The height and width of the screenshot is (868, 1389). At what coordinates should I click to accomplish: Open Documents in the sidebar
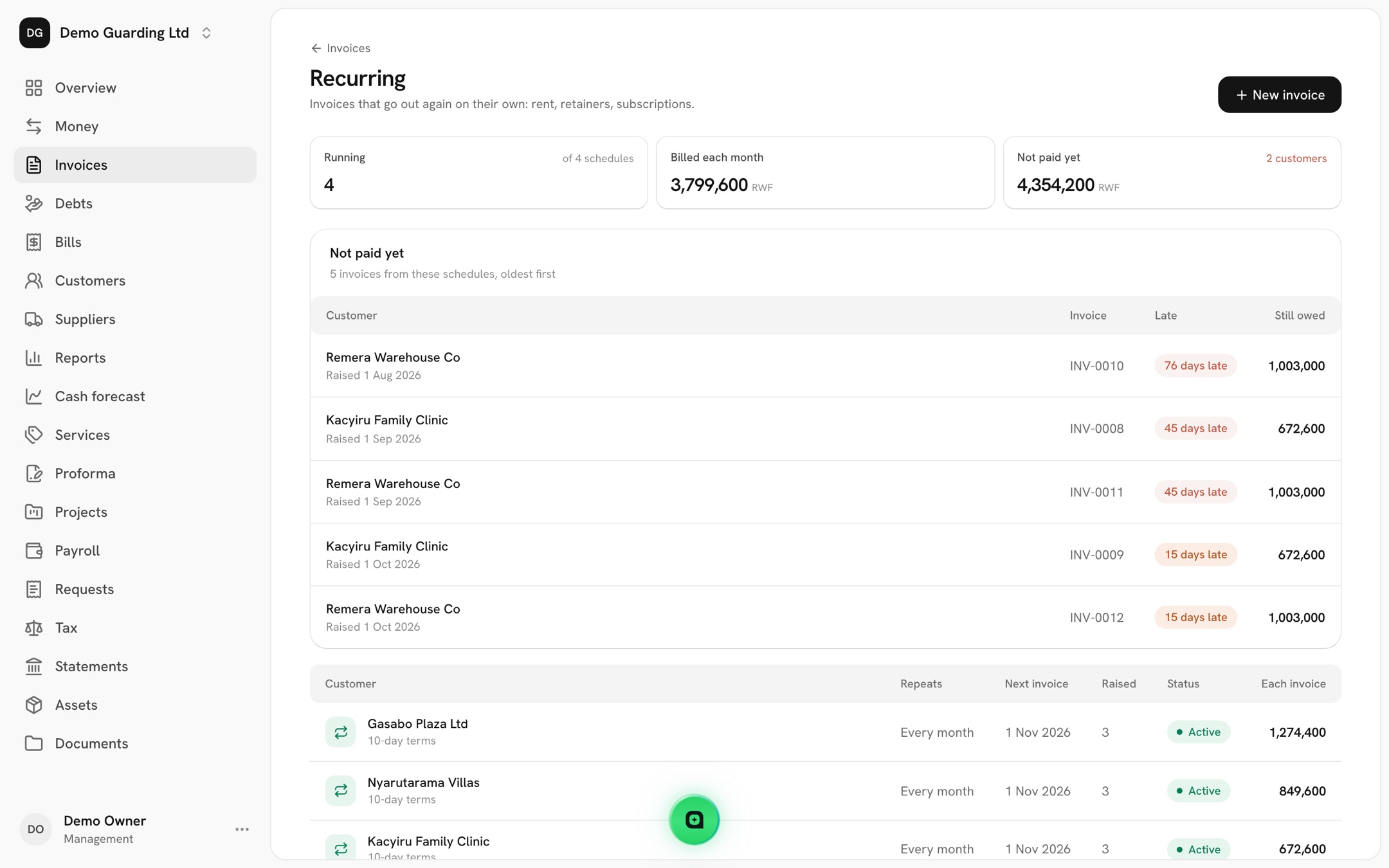tap(135, 743)
